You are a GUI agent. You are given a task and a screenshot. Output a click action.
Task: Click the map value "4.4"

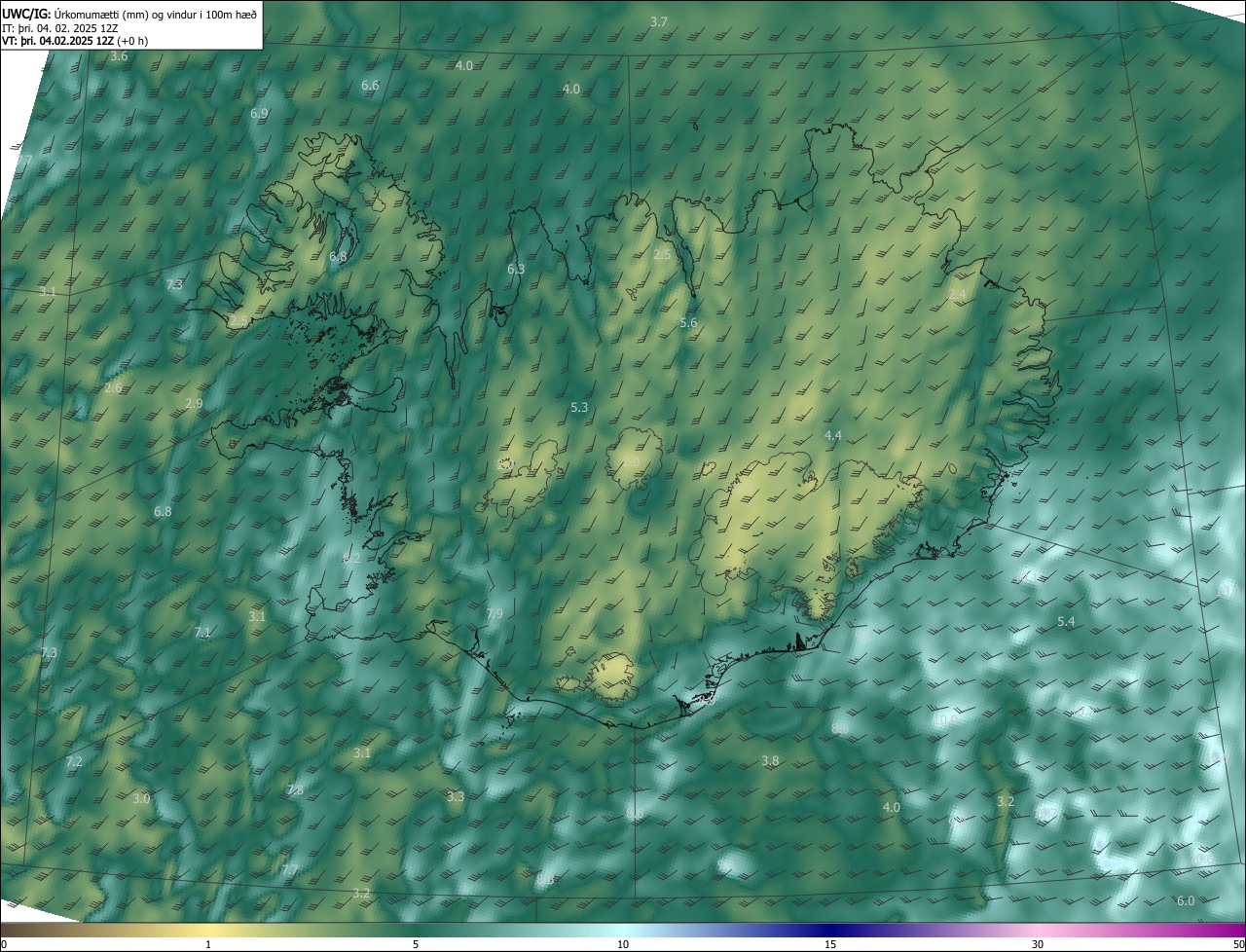[832, 436]
